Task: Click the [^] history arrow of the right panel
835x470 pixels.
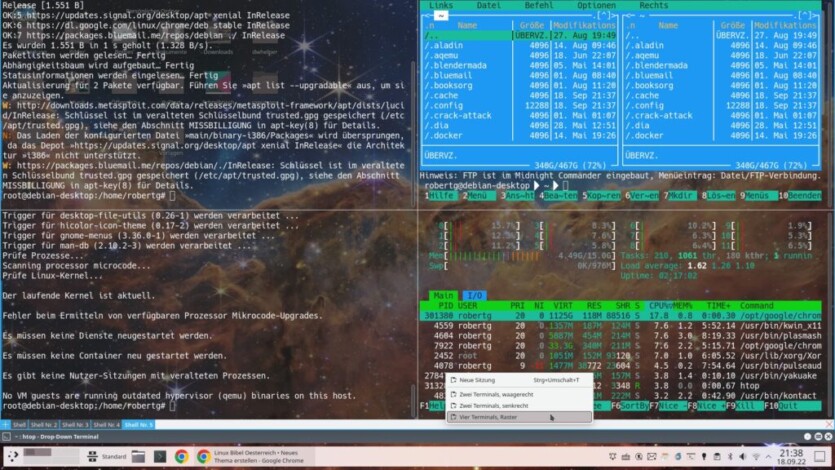Action: (805, 15)
